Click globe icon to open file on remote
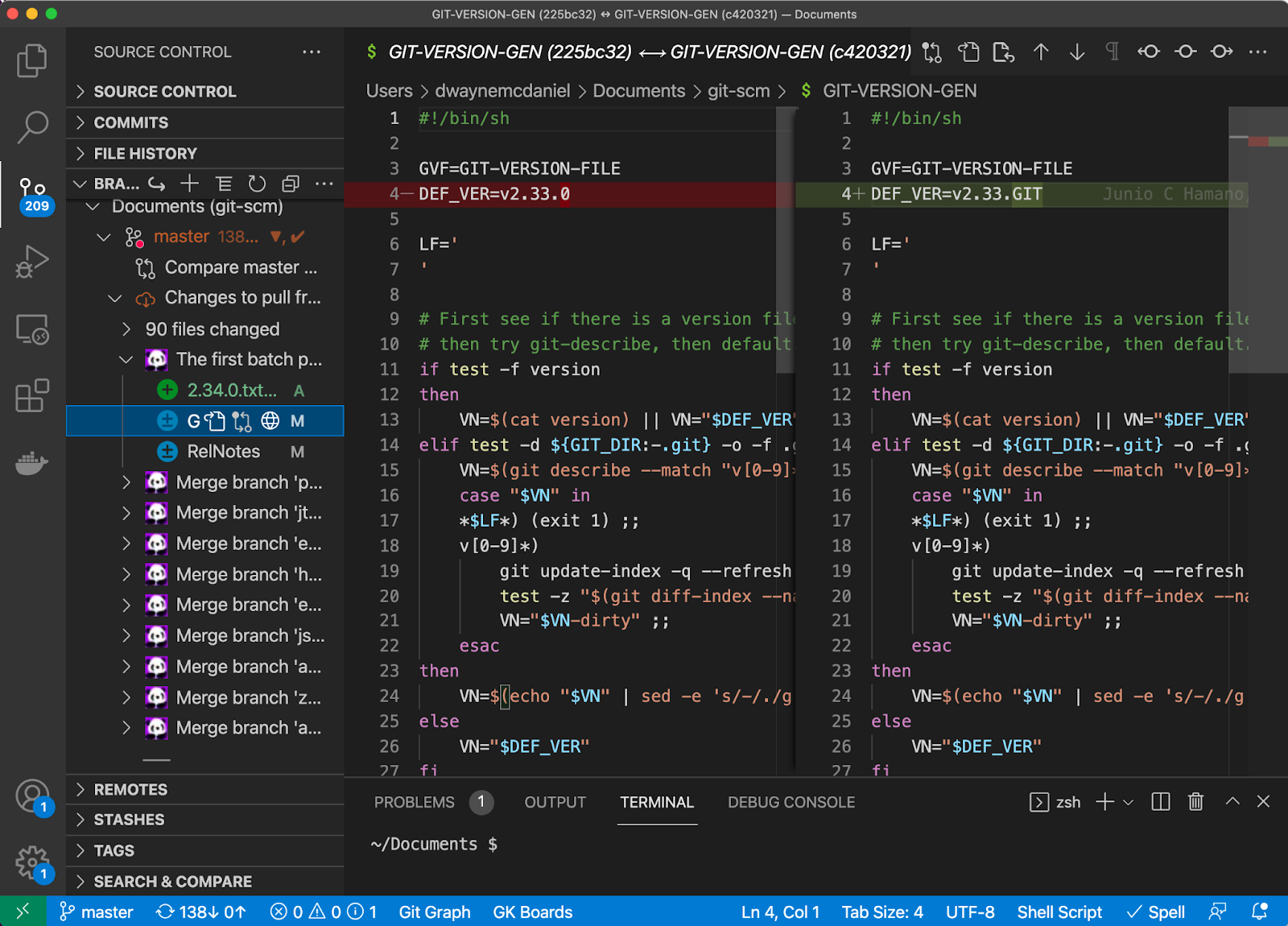Image resolution: width=1288 pixels, height=926 pixels. (270, 421)
